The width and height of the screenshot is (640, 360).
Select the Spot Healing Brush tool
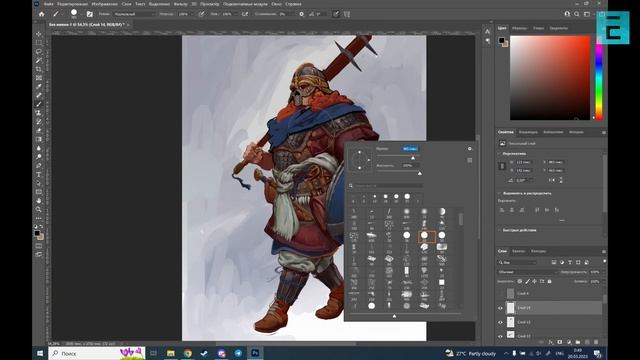tap(39, 95)
